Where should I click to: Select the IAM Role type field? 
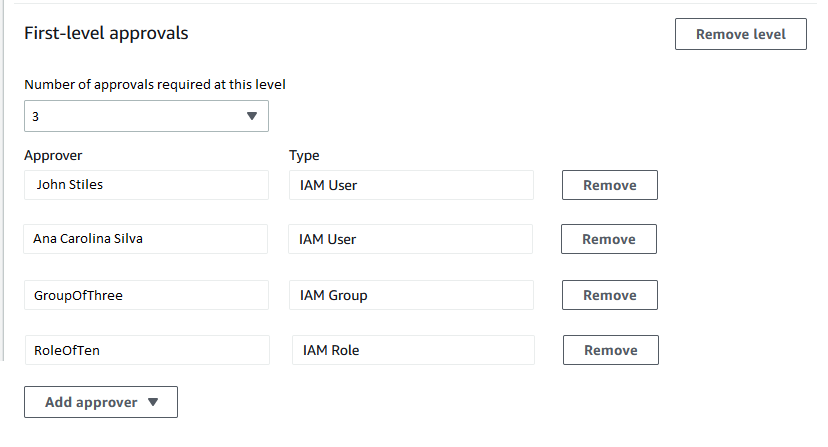point(413,350)
